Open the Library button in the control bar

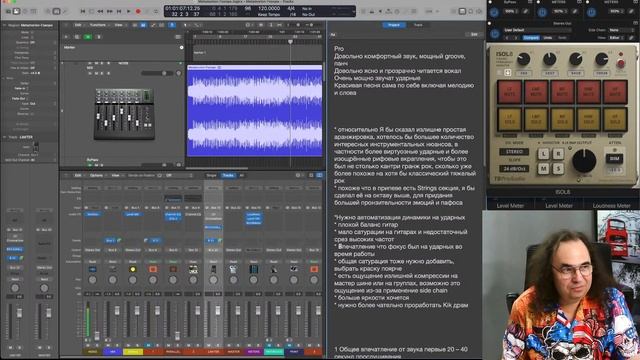[8, 11]
